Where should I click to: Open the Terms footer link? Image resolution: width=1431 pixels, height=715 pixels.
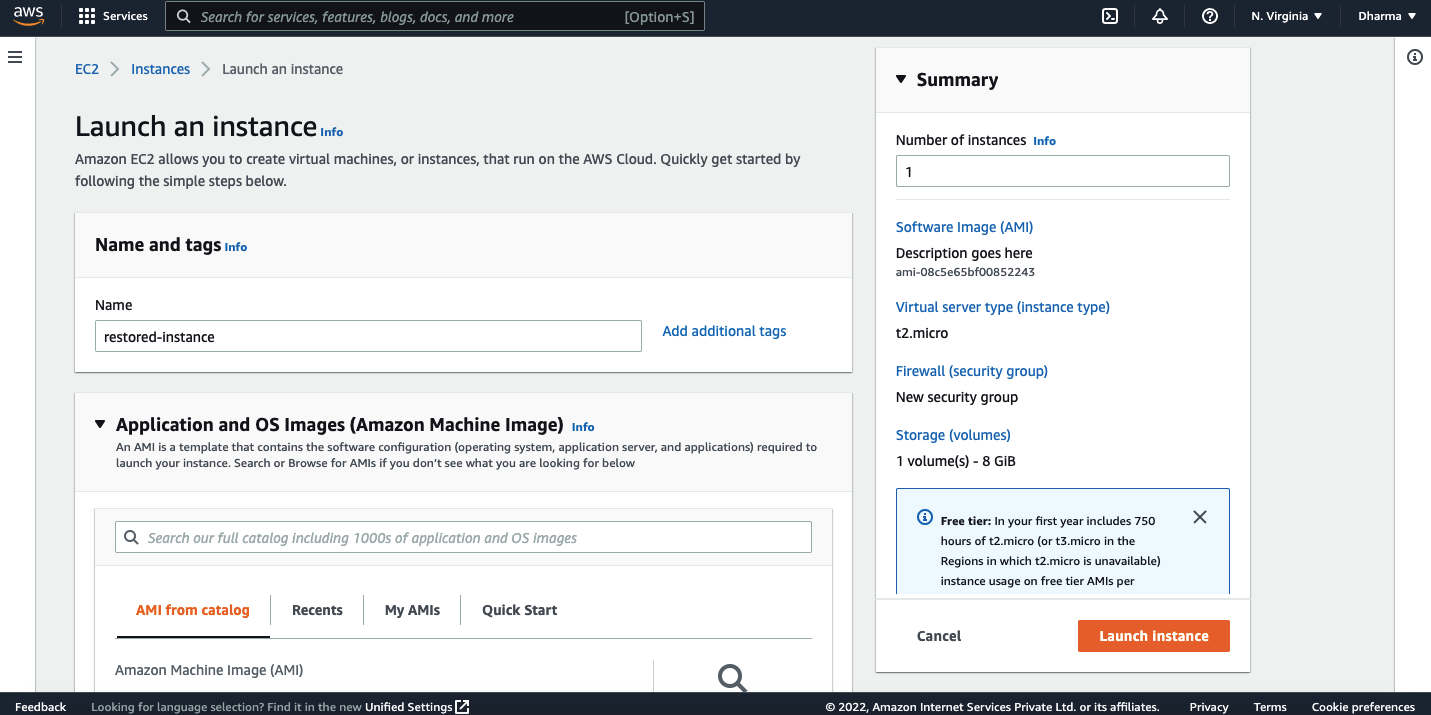point(1270,707)
